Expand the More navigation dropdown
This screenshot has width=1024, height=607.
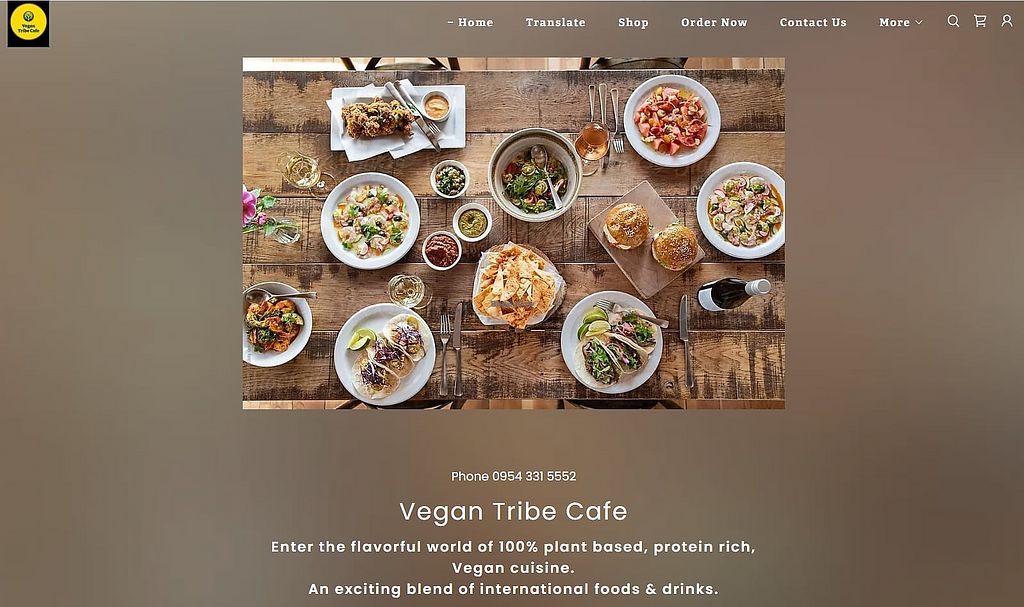click(x=901, y=22)
